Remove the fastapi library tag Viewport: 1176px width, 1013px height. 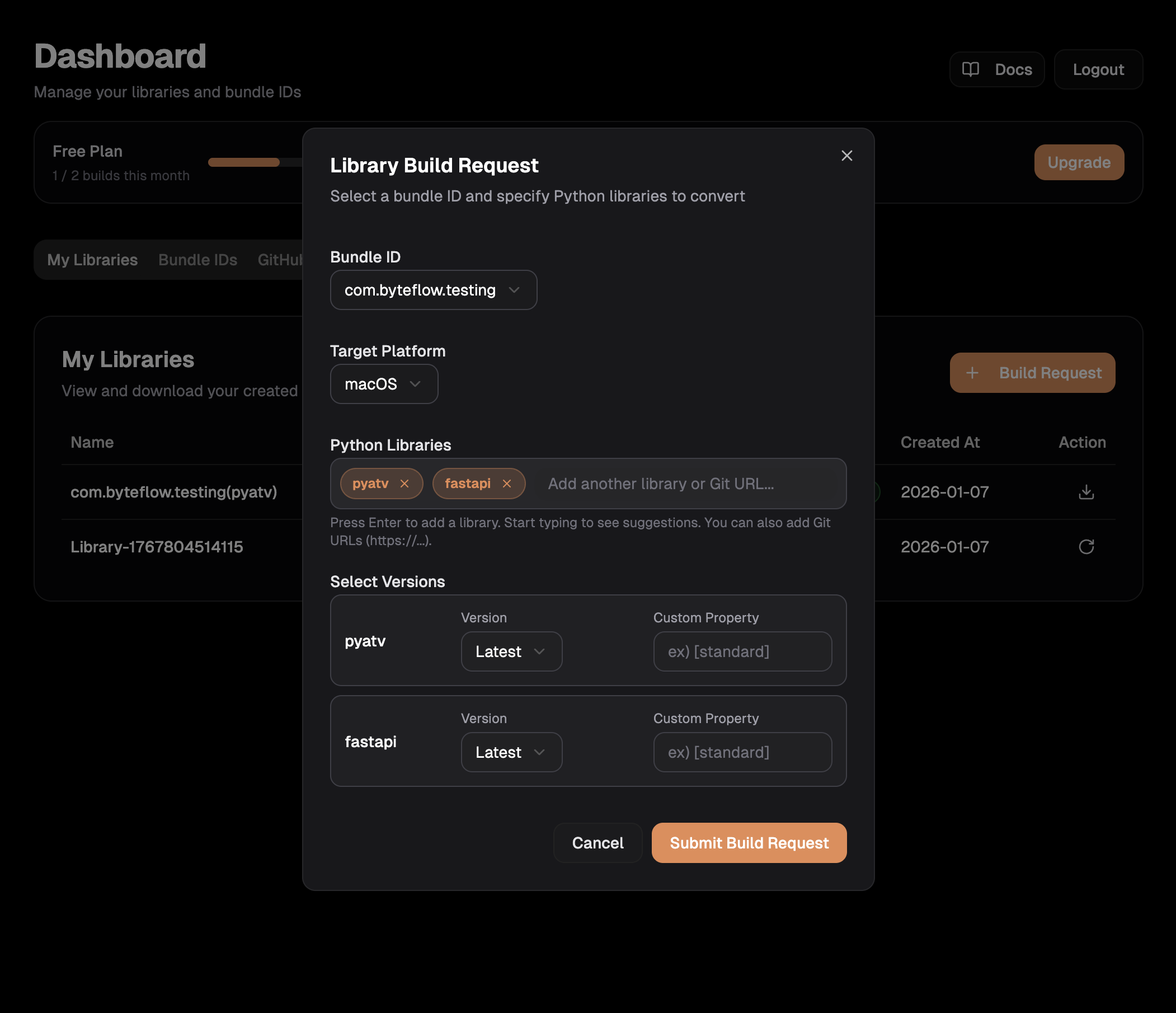tap(506, 483)
